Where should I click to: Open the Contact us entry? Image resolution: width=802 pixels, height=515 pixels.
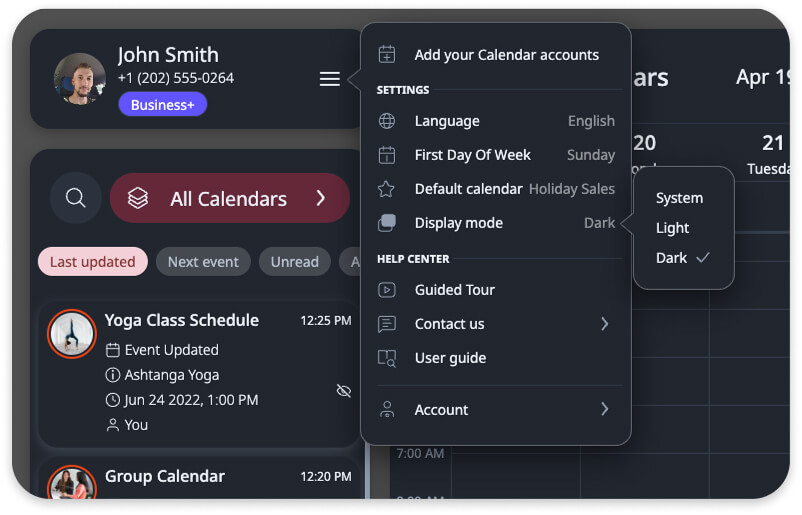pyautogui.click(x=496, y=324)
